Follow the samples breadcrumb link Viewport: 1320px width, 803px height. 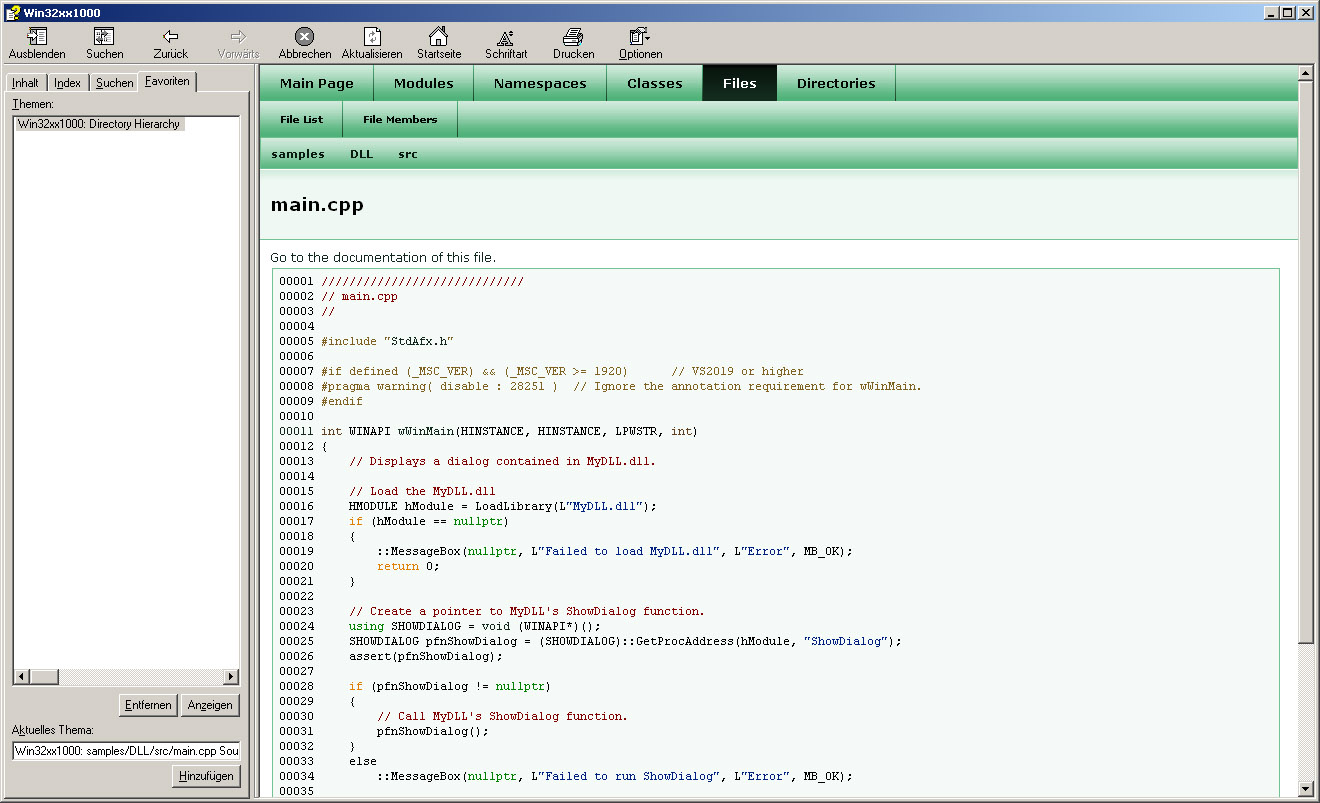pos(298,154)
